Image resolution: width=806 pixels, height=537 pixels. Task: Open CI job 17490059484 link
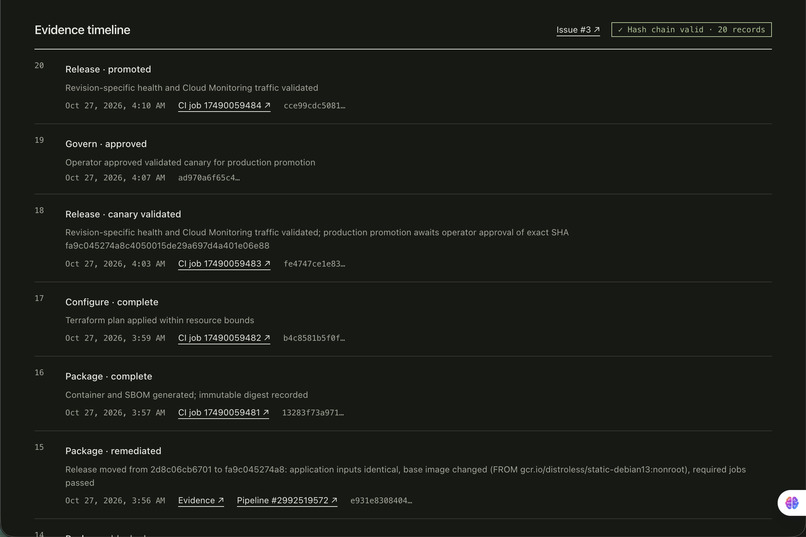(x=224, y=105)
